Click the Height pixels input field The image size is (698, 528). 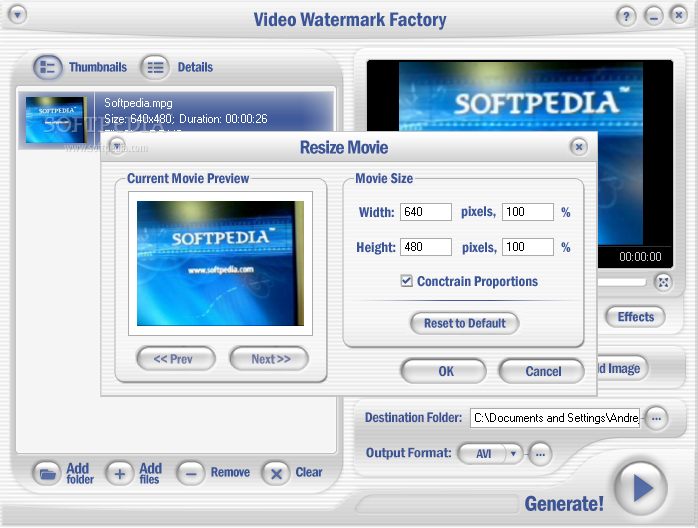pyautogui.click(x=426, y=247)
